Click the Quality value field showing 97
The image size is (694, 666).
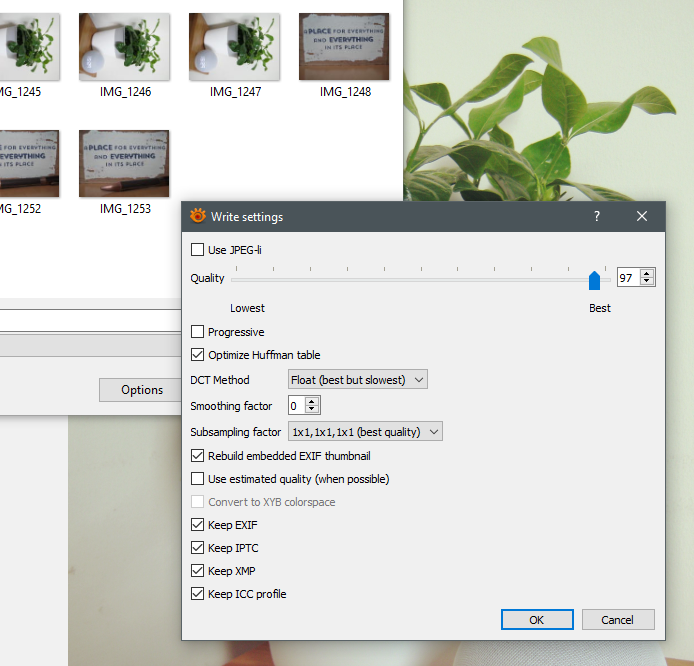click(x=628, y=278)
